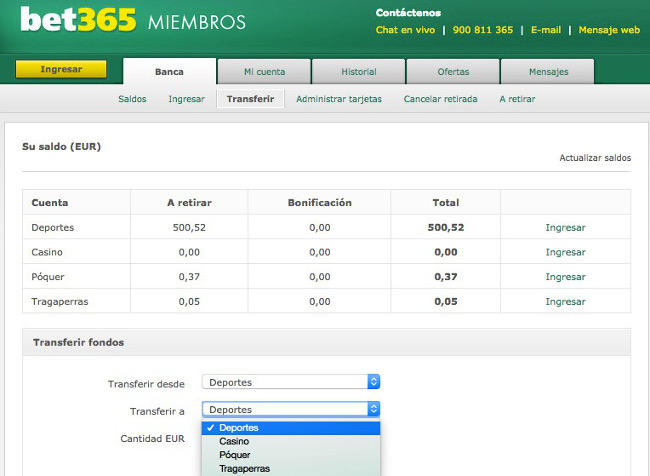Screen dimensions: 650x476
Task: Click the Deportes total 500,52
Action: [446, 228]
